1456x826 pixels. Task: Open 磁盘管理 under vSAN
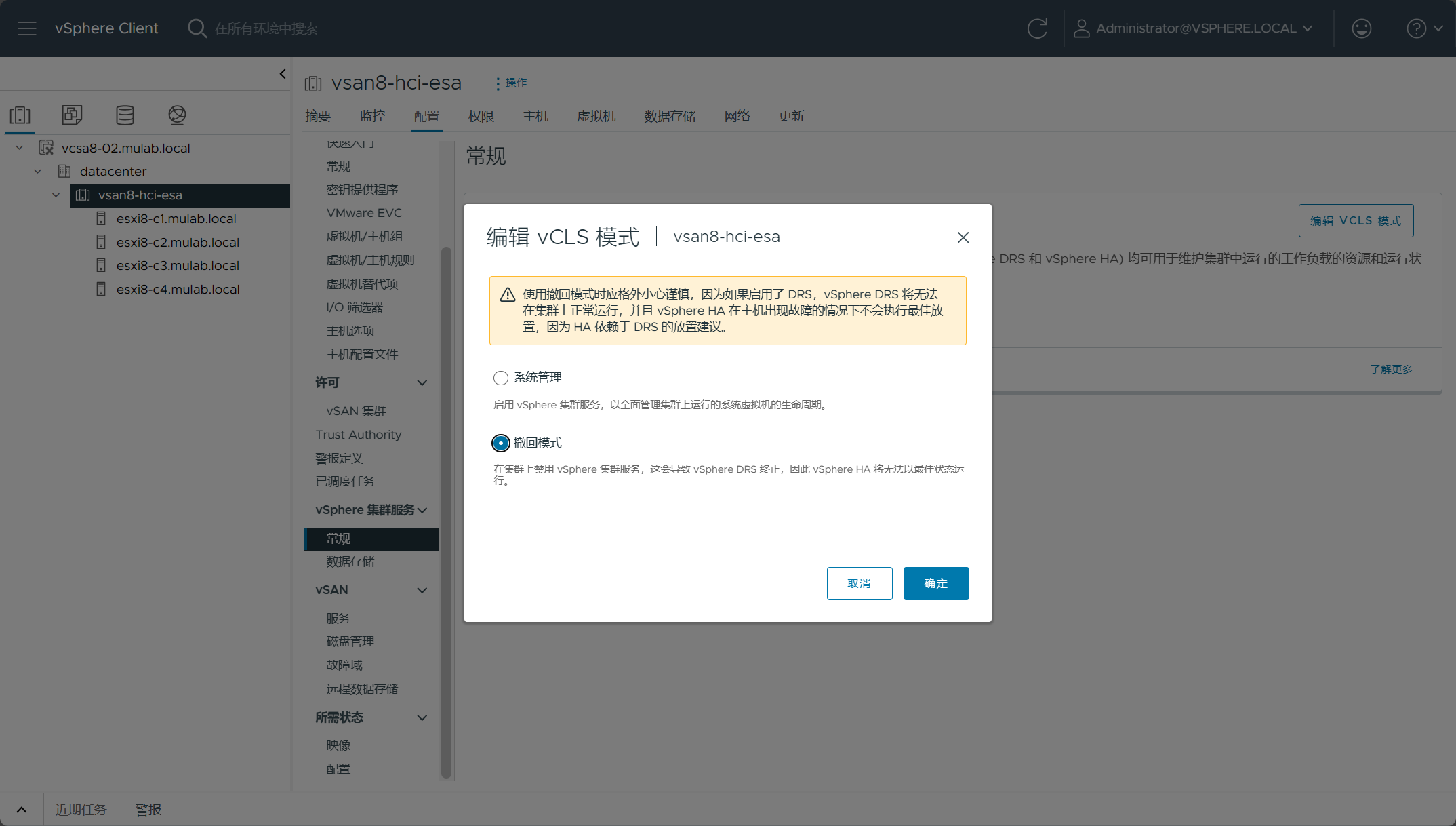pyautogui.click(x=350, y=642)
